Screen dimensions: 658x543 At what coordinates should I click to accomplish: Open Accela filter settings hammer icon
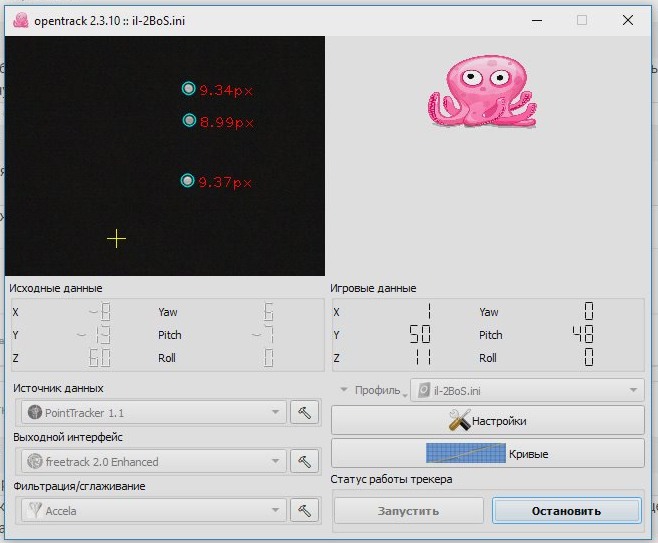(304, 510)
